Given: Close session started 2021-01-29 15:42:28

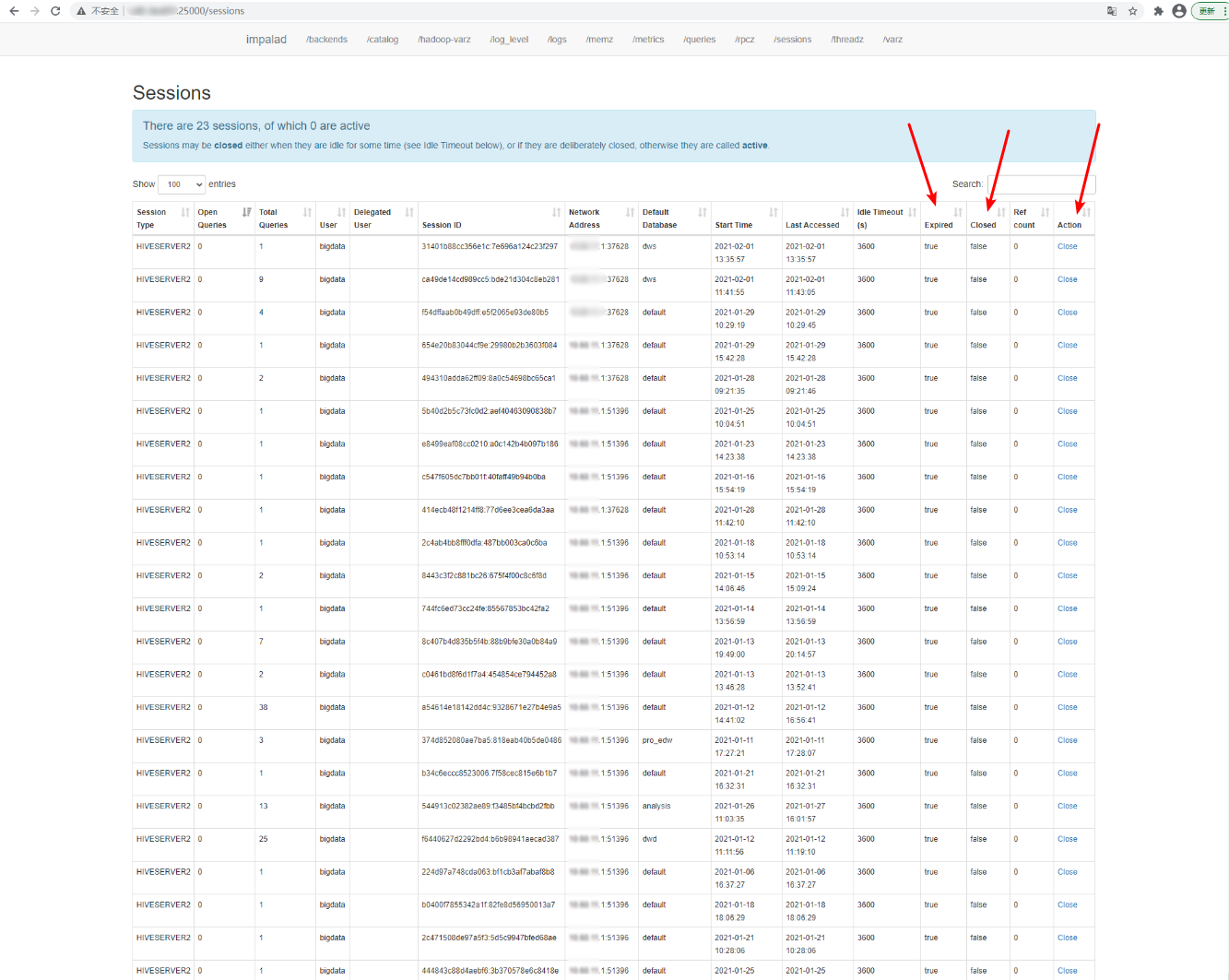Looking at the screenshot, I should click(1068, 346).
